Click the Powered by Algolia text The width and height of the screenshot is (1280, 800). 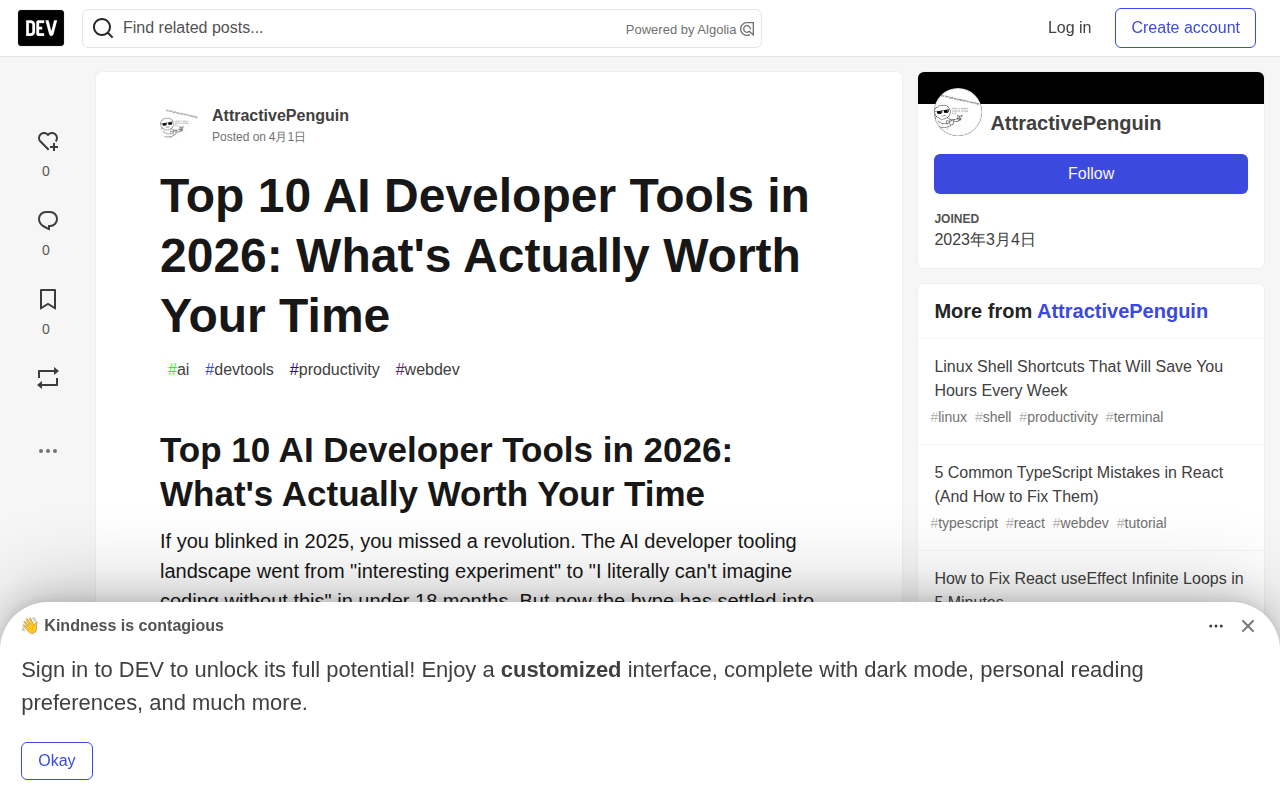click(681, 30)
